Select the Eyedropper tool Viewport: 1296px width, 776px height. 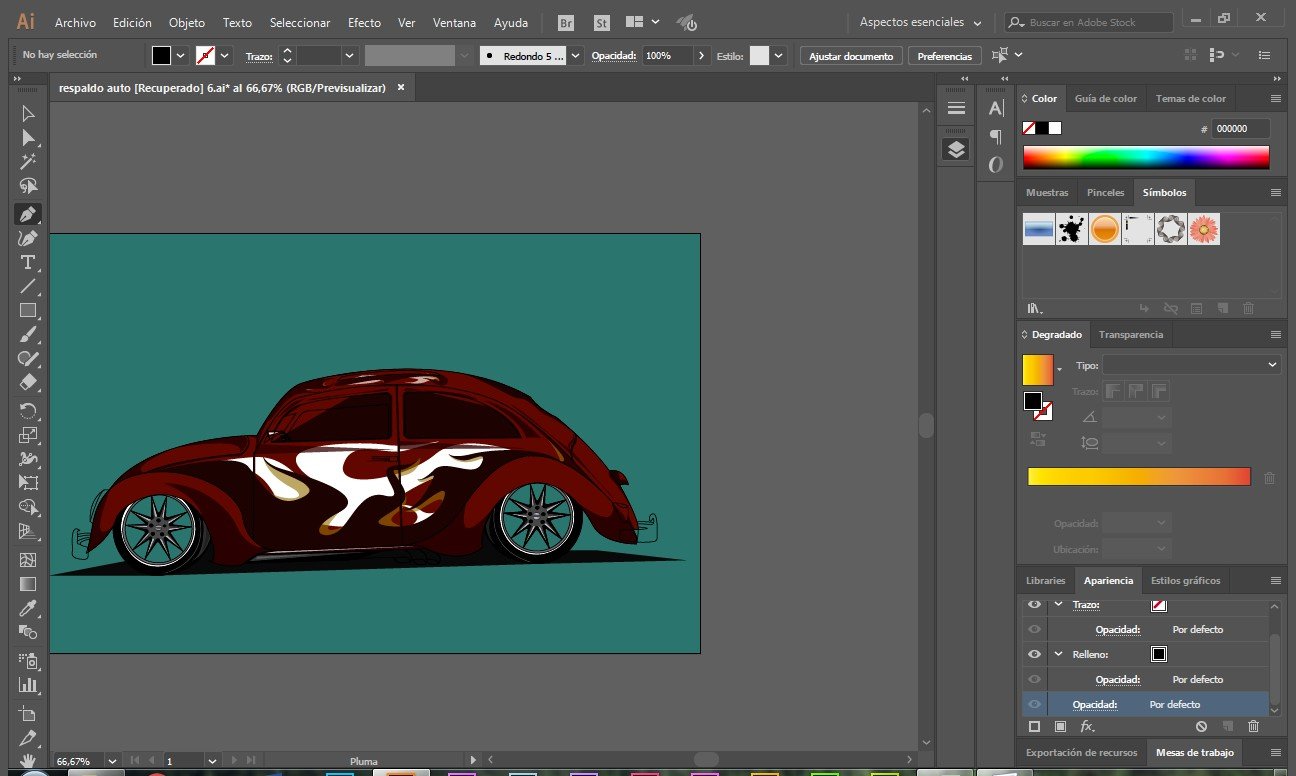pos(28,608)
